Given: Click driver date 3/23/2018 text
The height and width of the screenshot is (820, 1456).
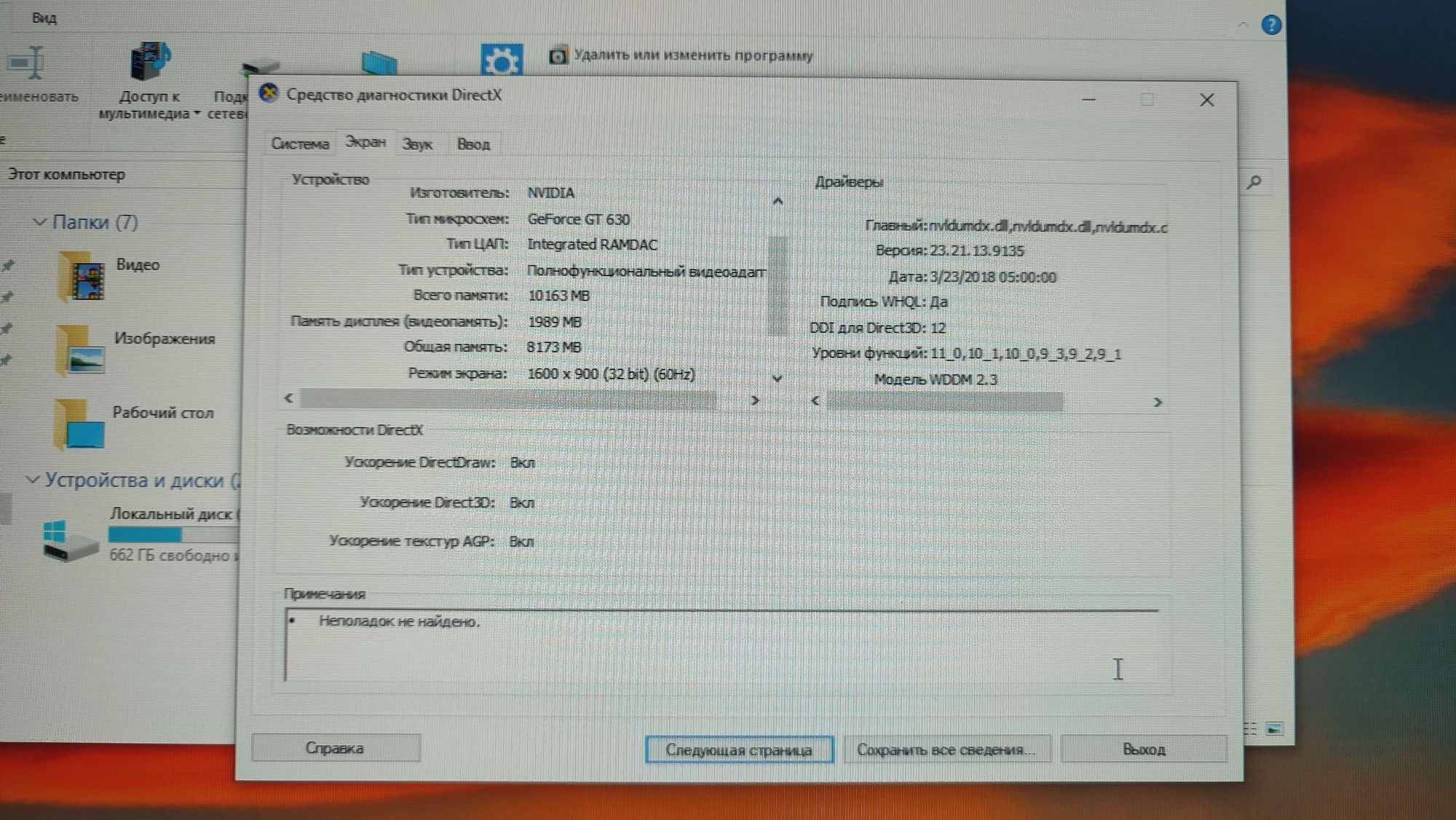Looking at the screenshot, I should 993,277.
